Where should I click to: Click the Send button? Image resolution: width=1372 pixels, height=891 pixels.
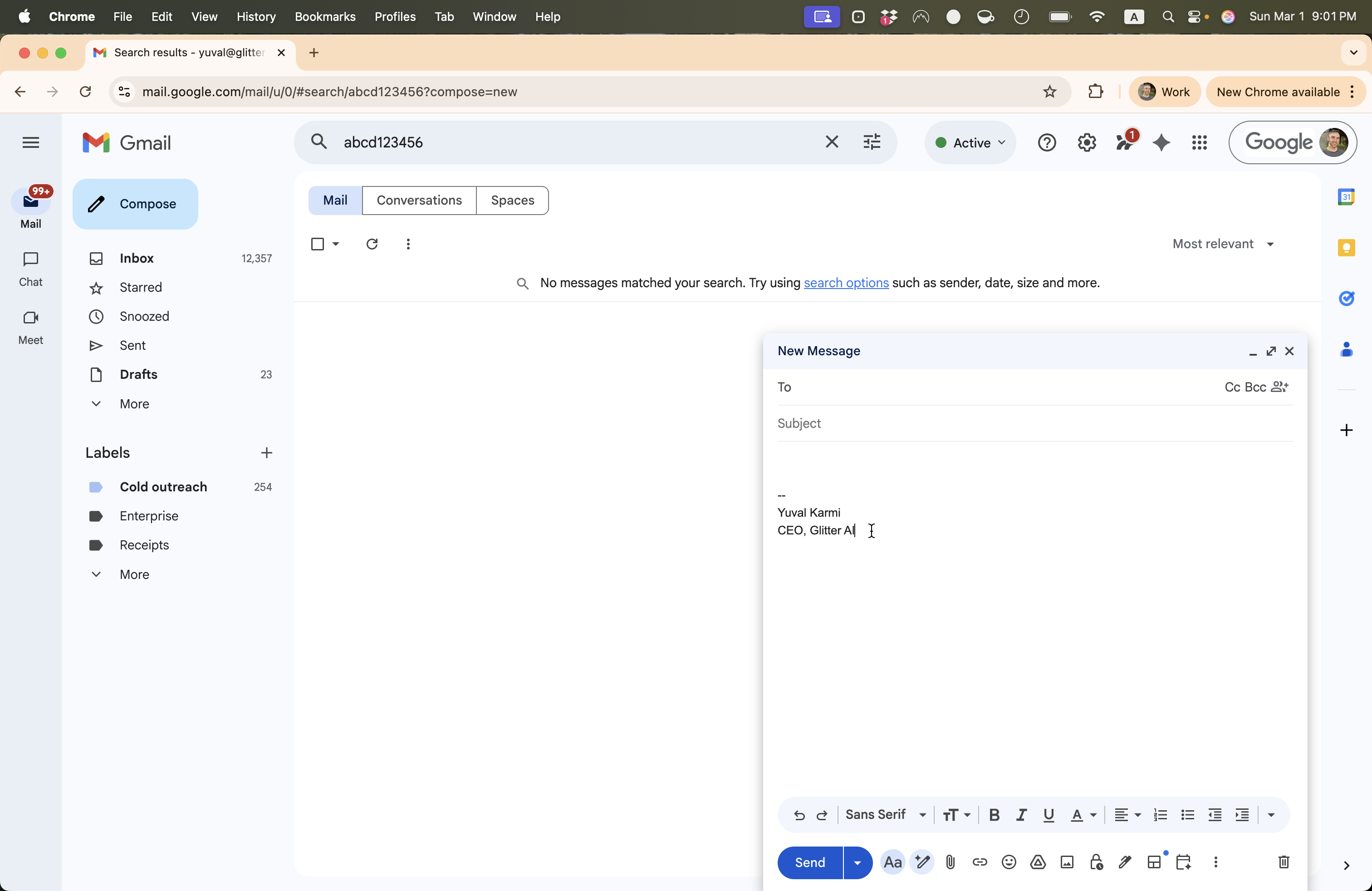click(x=809, y=862)
